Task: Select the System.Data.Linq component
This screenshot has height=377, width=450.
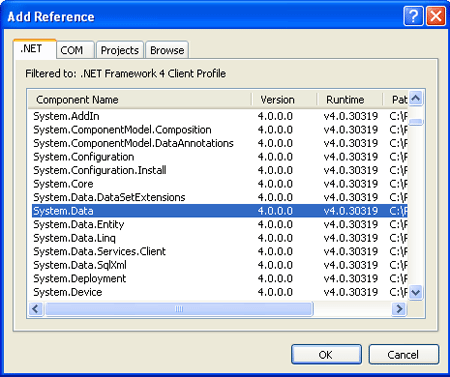Action: point(220,238)
